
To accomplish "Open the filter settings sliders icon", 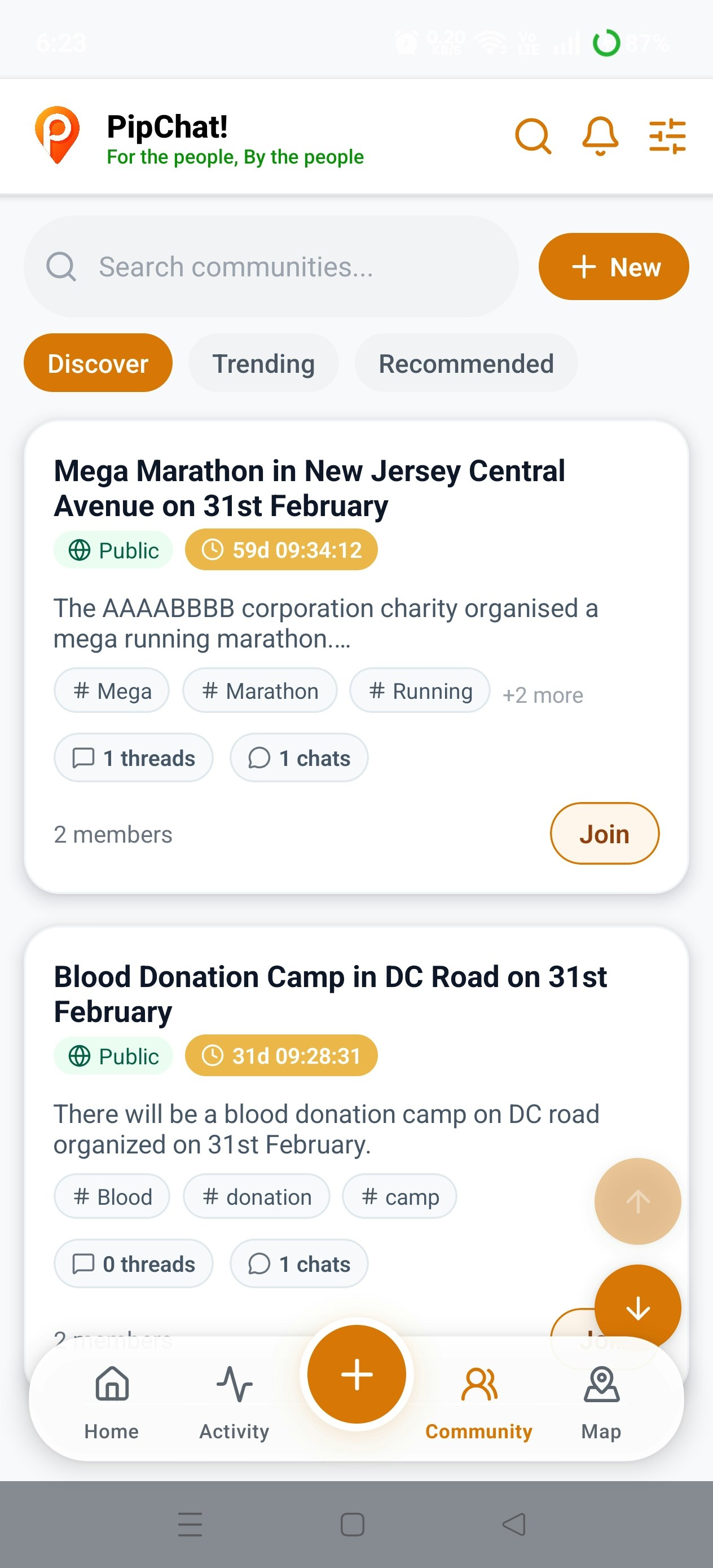I will [x=667, y=136].
